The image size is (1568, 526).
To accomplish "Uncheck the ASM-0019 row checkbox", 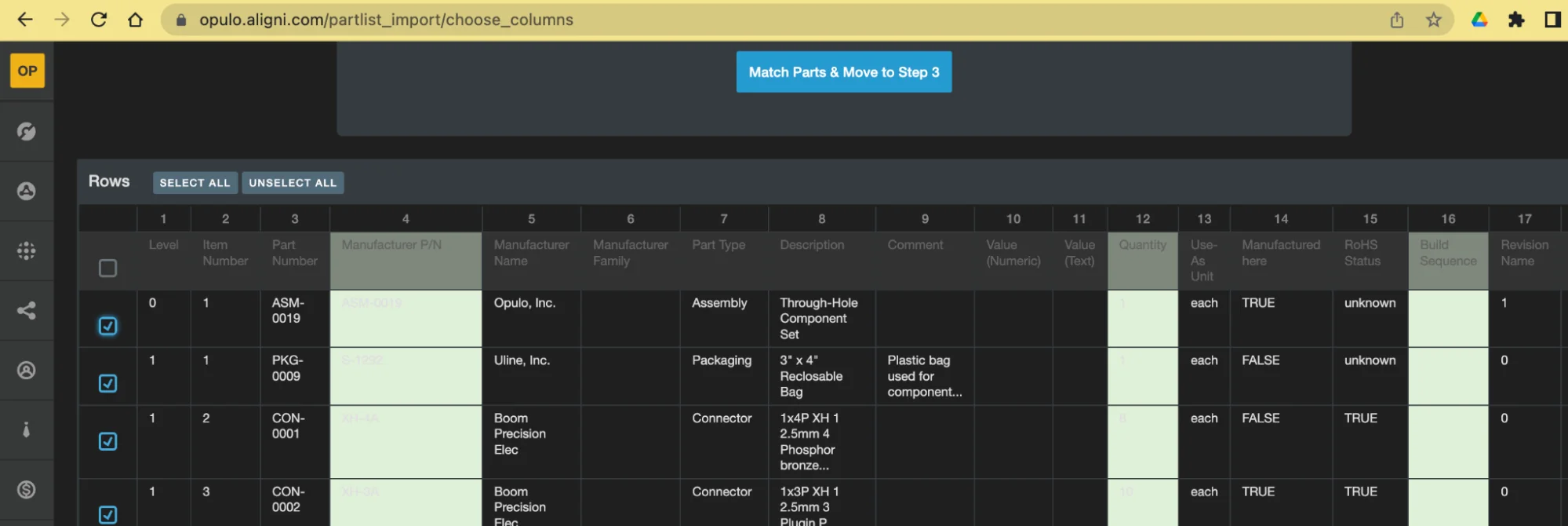I will coord(107,326).
